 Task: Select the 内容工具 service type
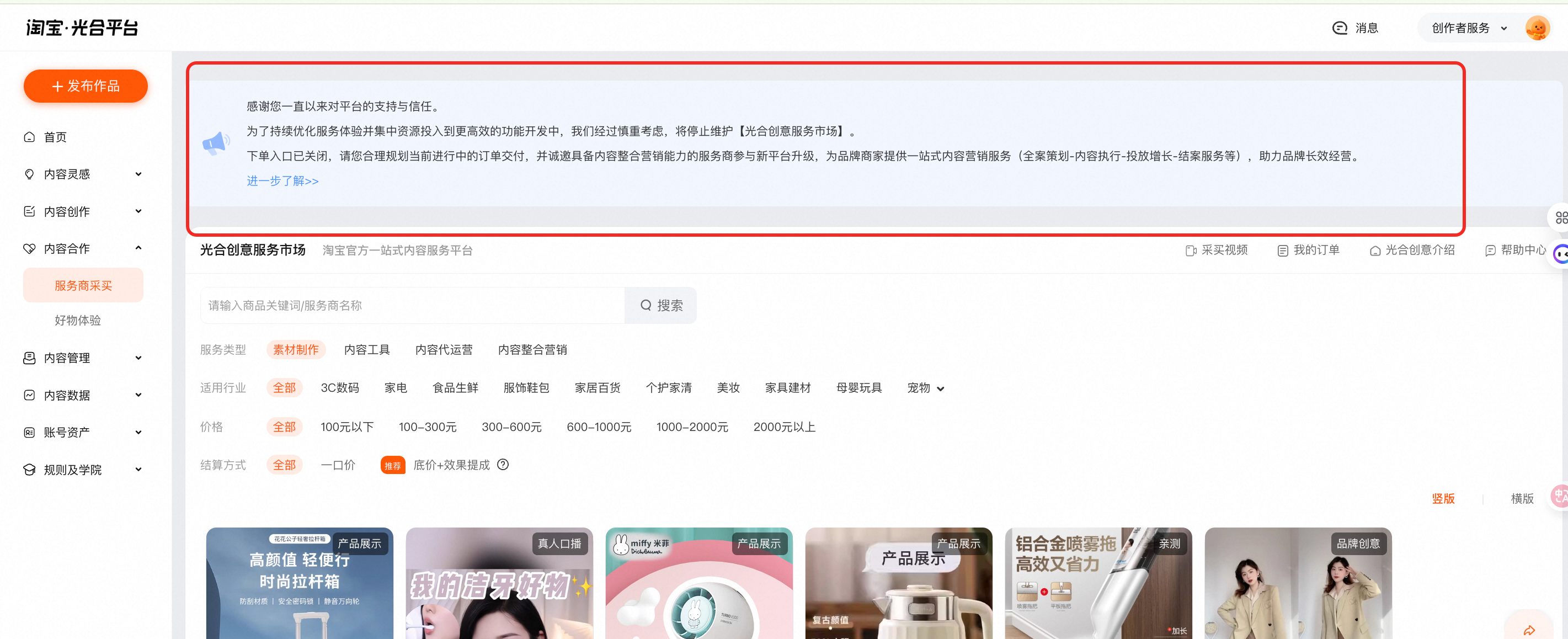pos(367,350)
